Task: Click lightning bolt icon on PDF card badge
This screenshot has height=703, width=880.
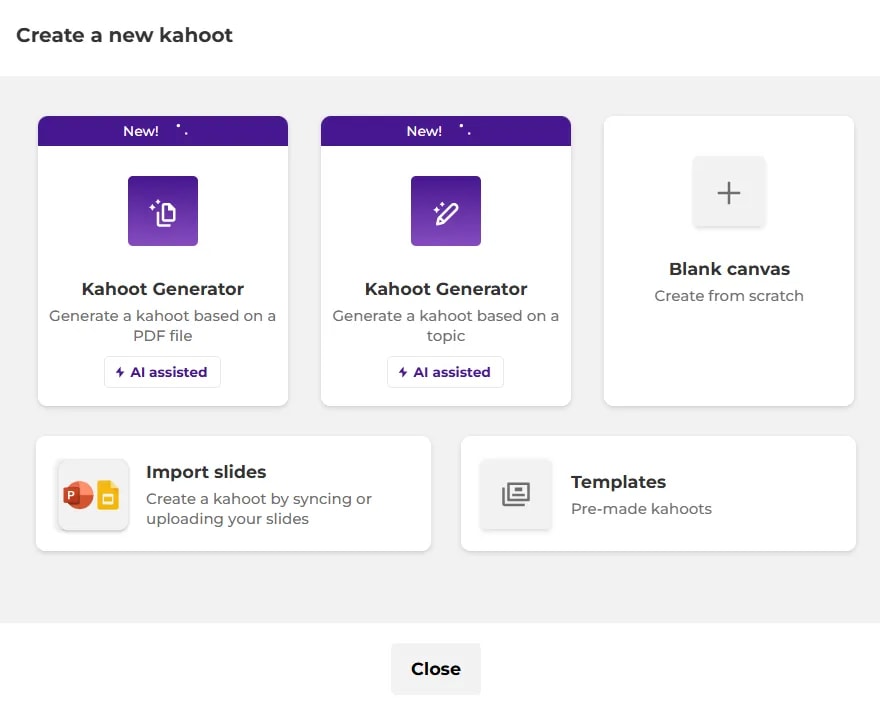Action: tap(121, 373)
